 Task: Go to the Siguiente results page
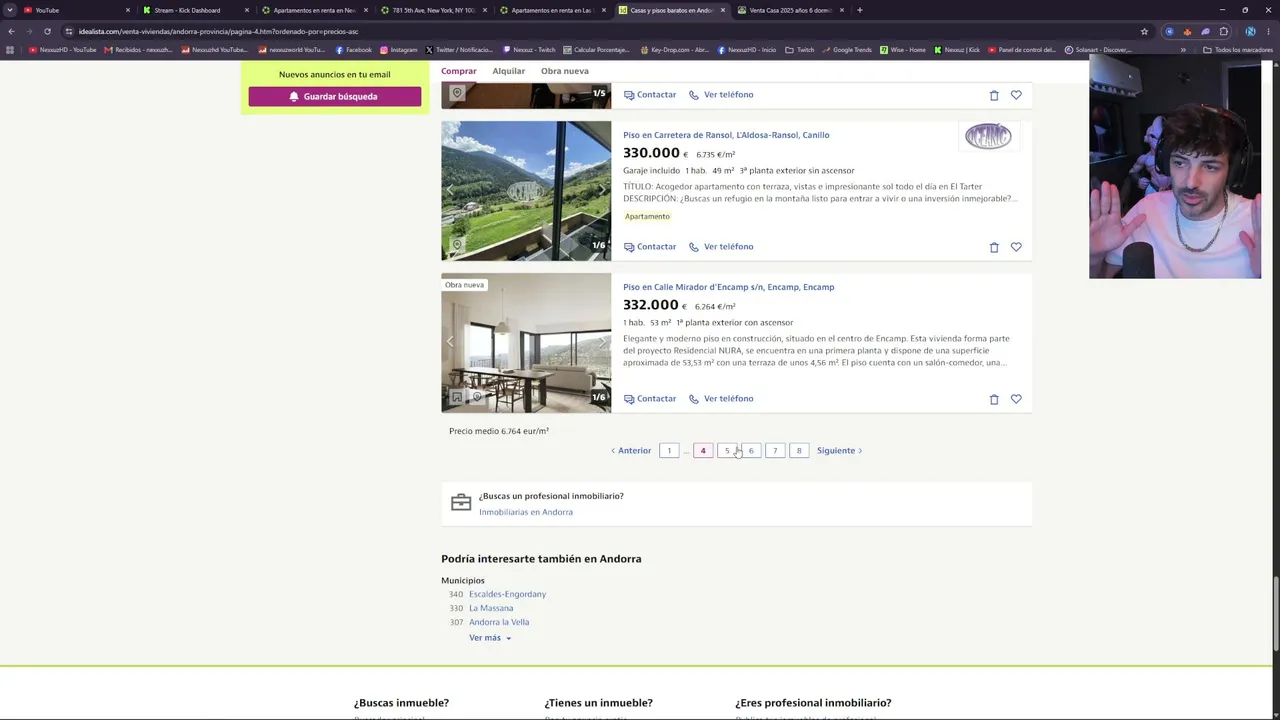[840, 451]
